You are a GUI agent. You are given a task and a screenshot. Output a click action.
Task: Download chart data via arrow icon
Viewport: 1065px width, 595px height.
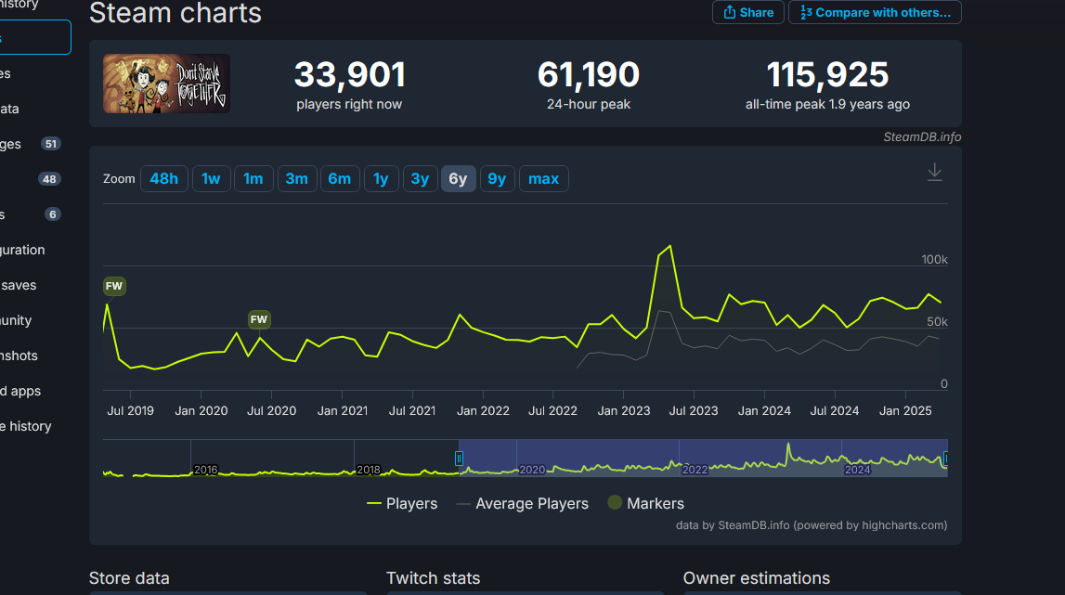[935, 172]
